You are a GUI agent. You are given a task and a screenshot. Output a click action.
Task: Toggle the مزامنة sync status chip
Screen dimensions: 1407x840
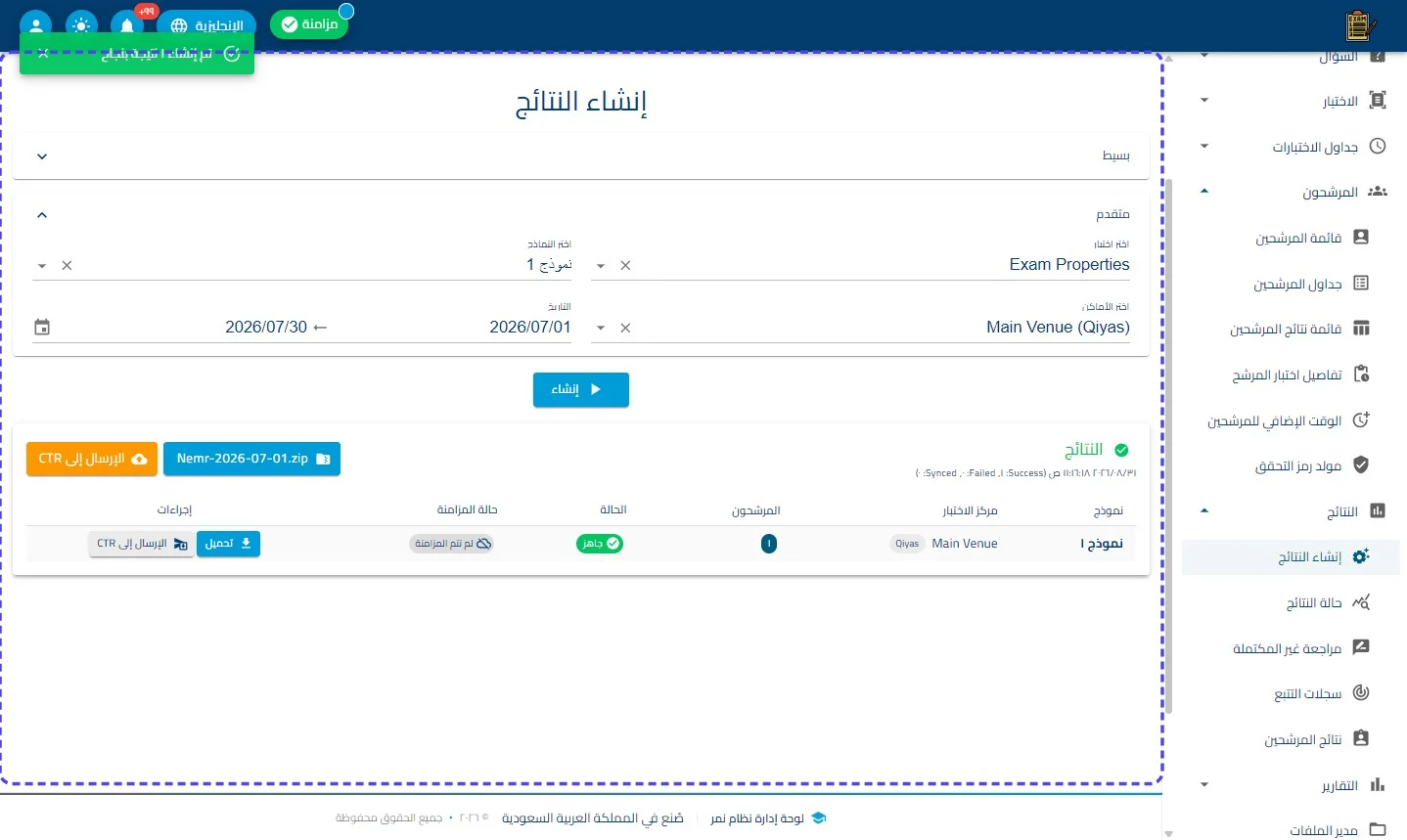(309, 24)
